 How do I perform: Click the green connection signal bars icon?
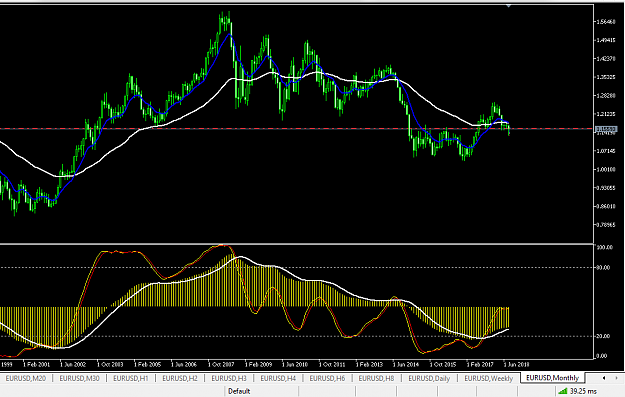(562, 391)
